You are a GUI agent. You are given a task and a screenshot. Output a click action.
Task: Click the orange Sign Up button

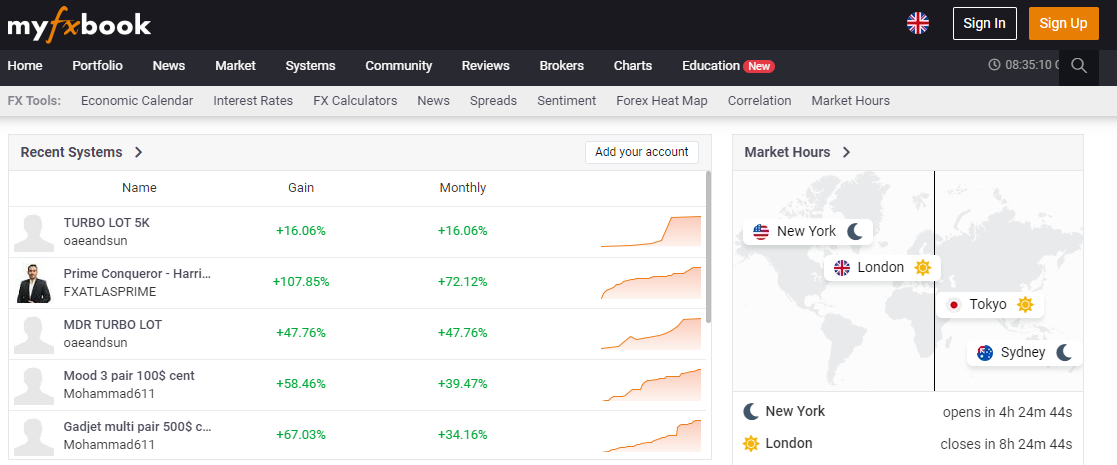(1063, 23)
